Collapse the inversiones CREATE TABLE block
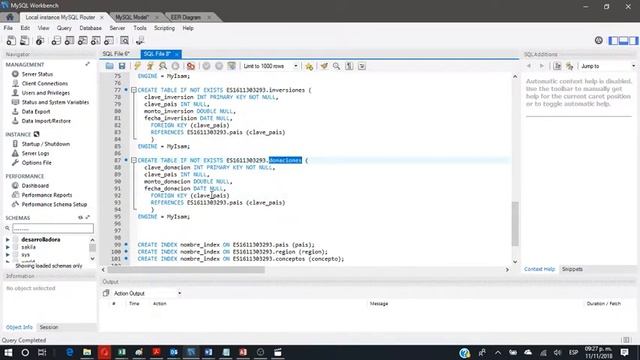 [133, 90]
